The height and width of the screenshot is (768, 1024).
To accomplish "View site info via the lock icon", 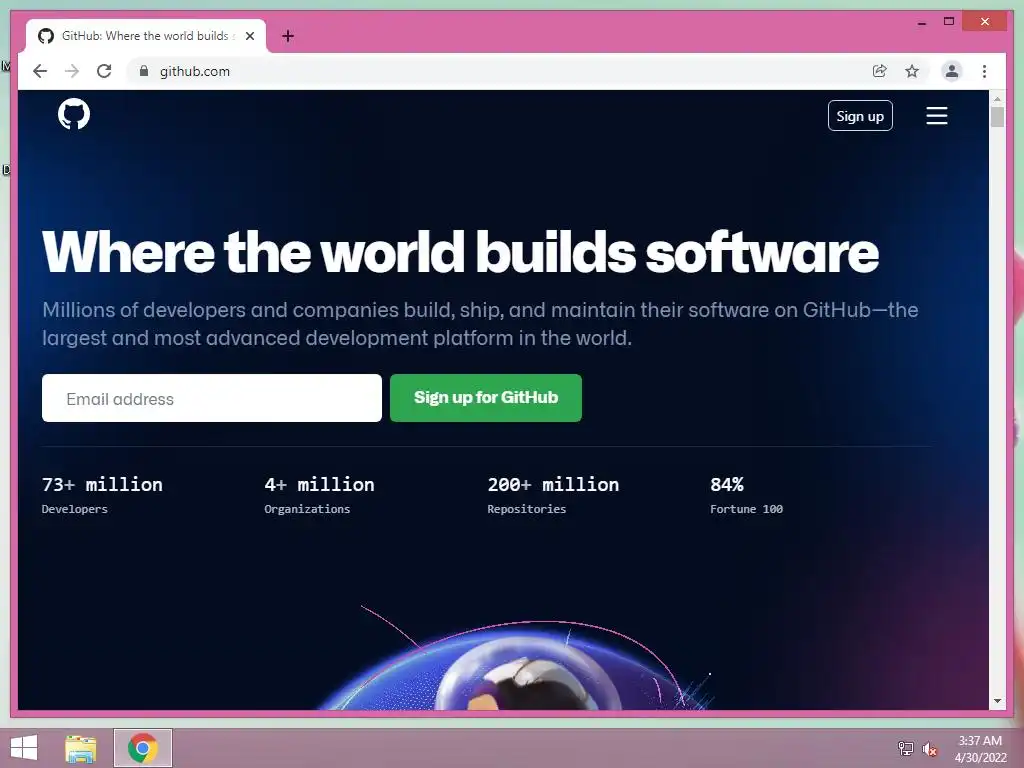I will (x=144, y=71).
